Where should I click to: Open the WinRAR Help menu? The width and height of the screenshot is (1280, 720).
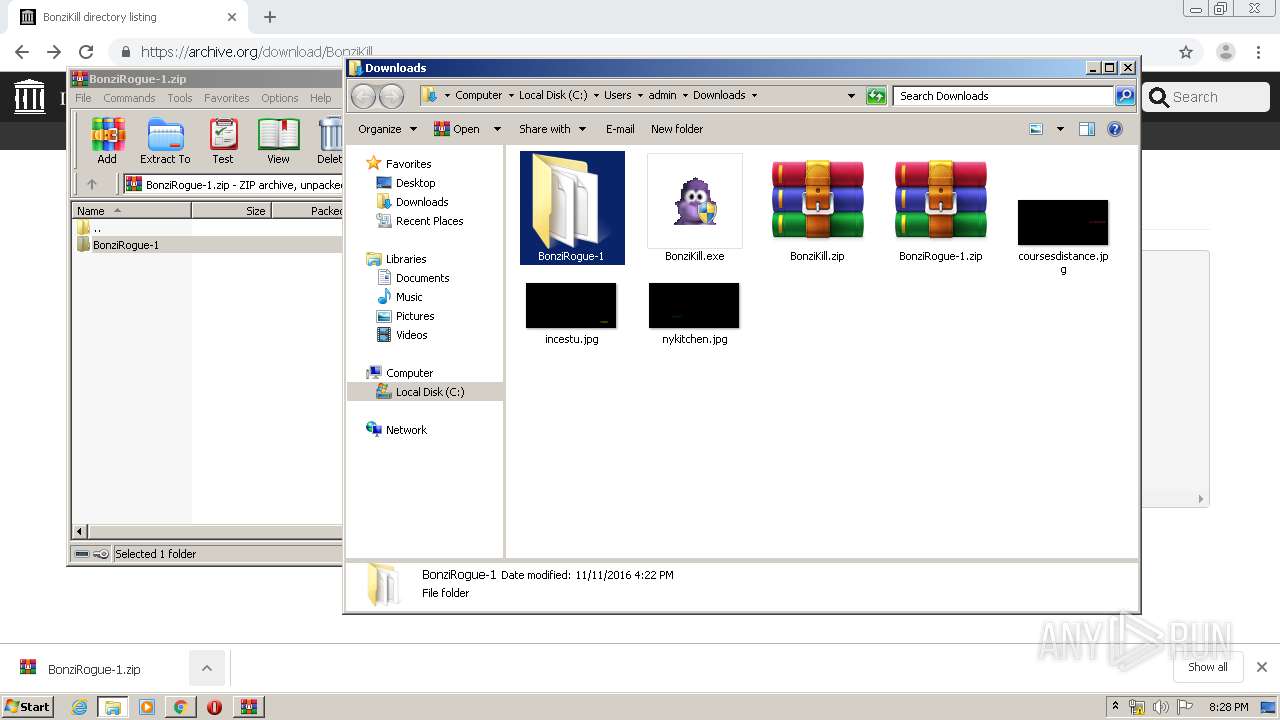(x=320, y=98)
